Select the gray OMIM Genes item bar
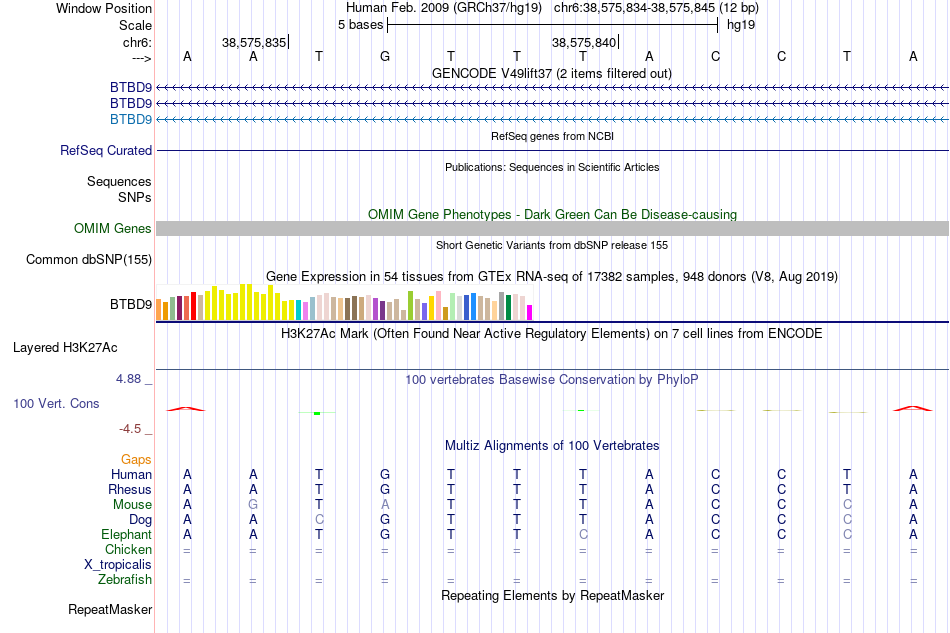This screenshot has width=950, height=633. point(552,228)
